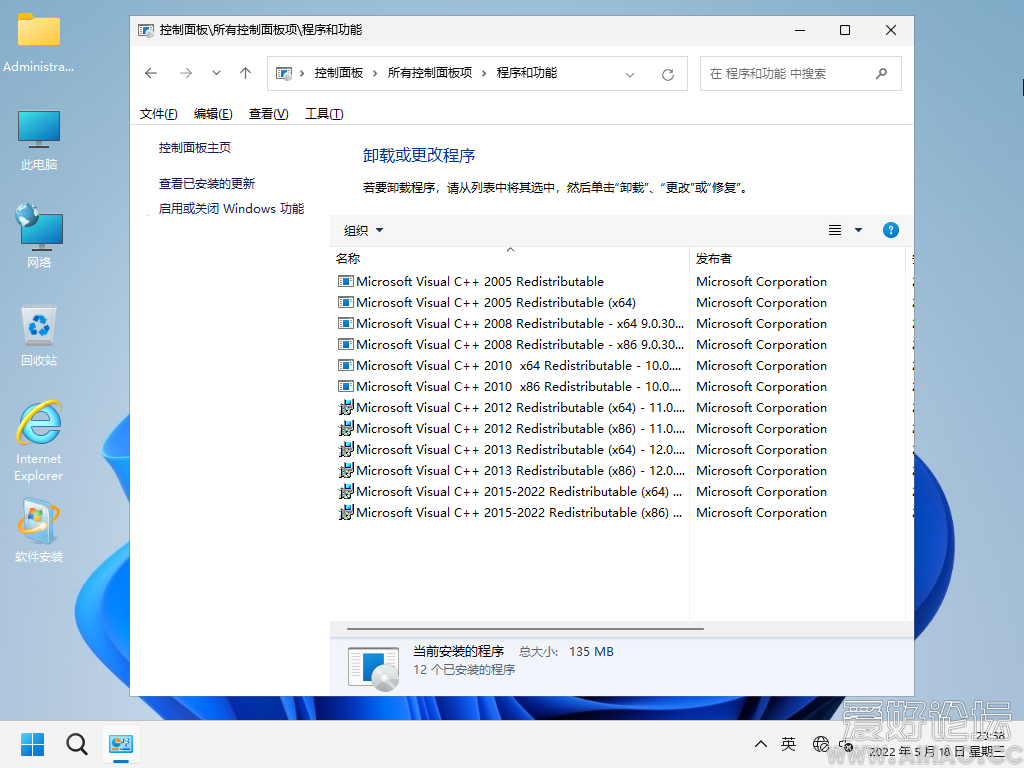Image resolution: width=1024 pixels, height=768 pixels.
Task: Sort by 发布者 column header
Action: [x=797, y=259]
